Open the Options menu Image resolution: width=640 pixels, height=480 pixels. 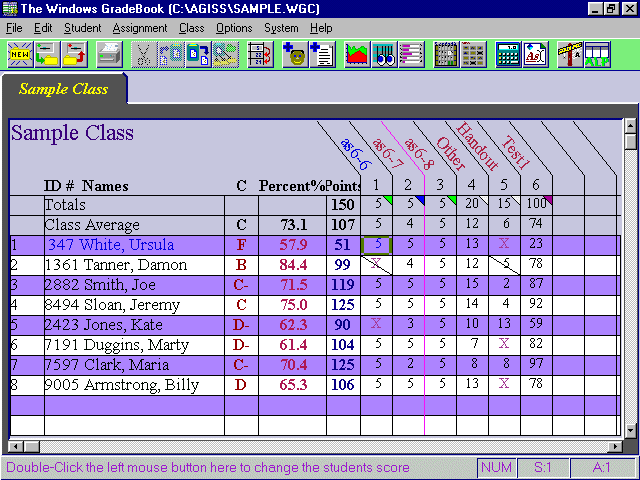tap(233, 28)
